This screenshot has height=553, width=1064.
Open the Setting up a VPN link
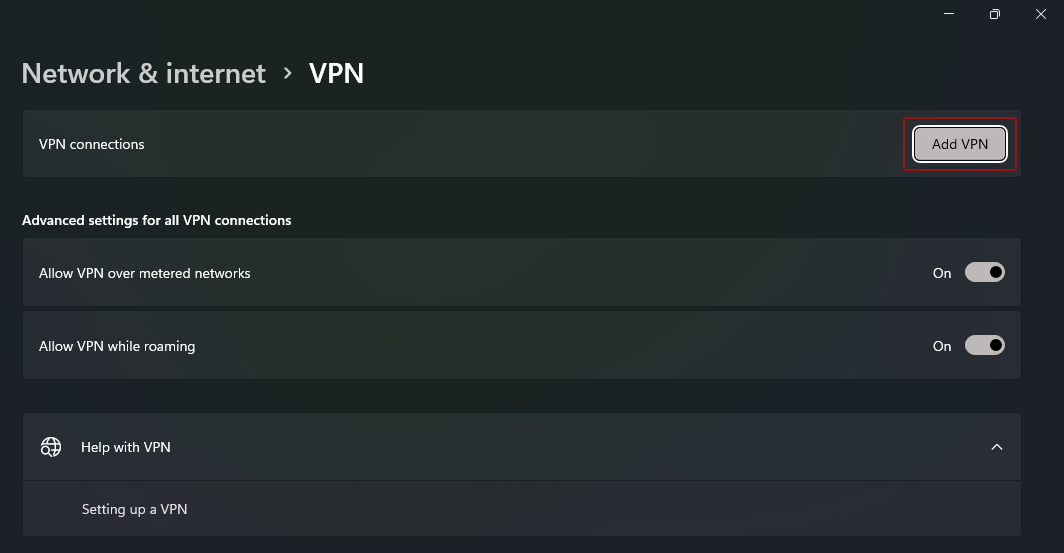[x=134, y=509]
